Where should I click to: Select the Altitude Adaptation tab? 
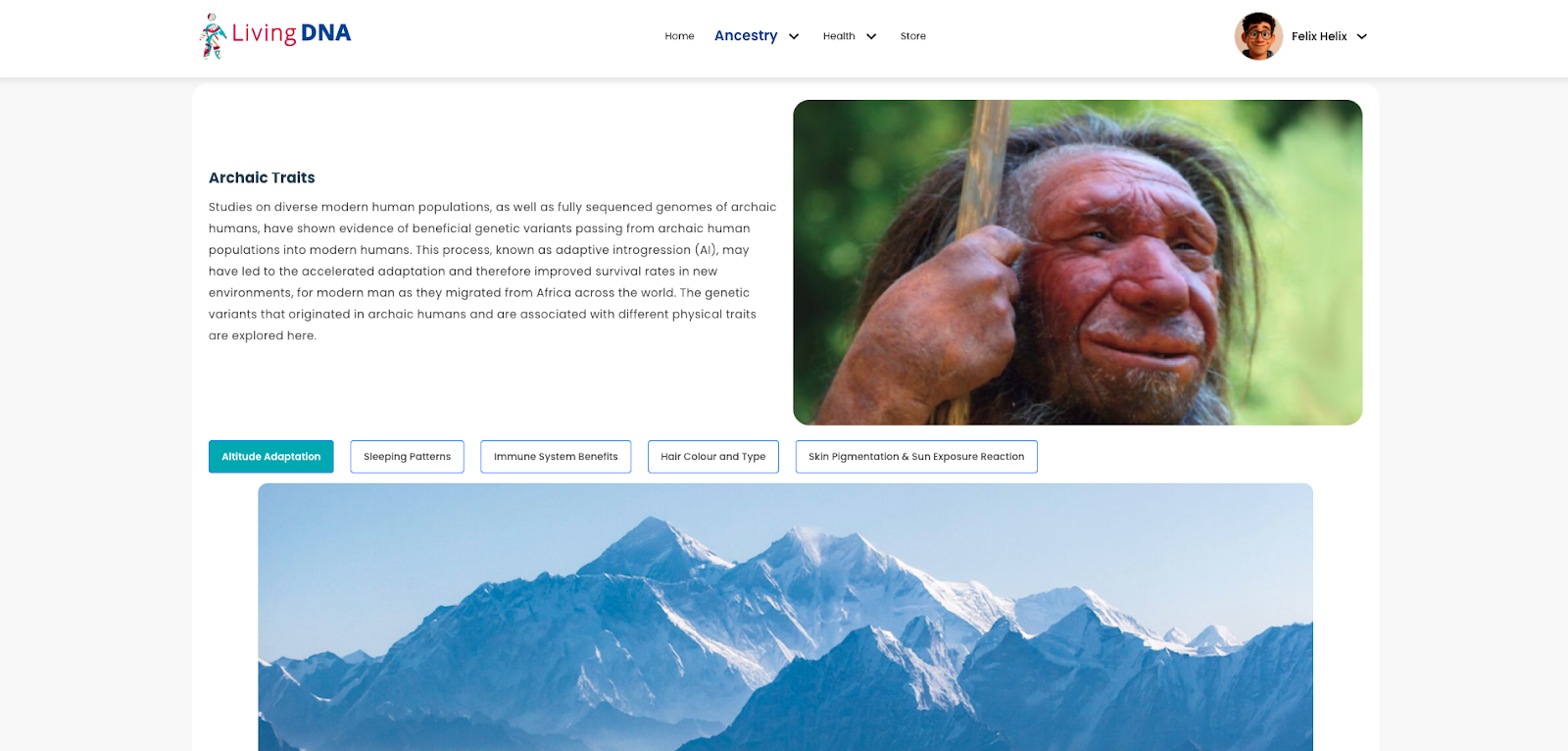[271, 457]
